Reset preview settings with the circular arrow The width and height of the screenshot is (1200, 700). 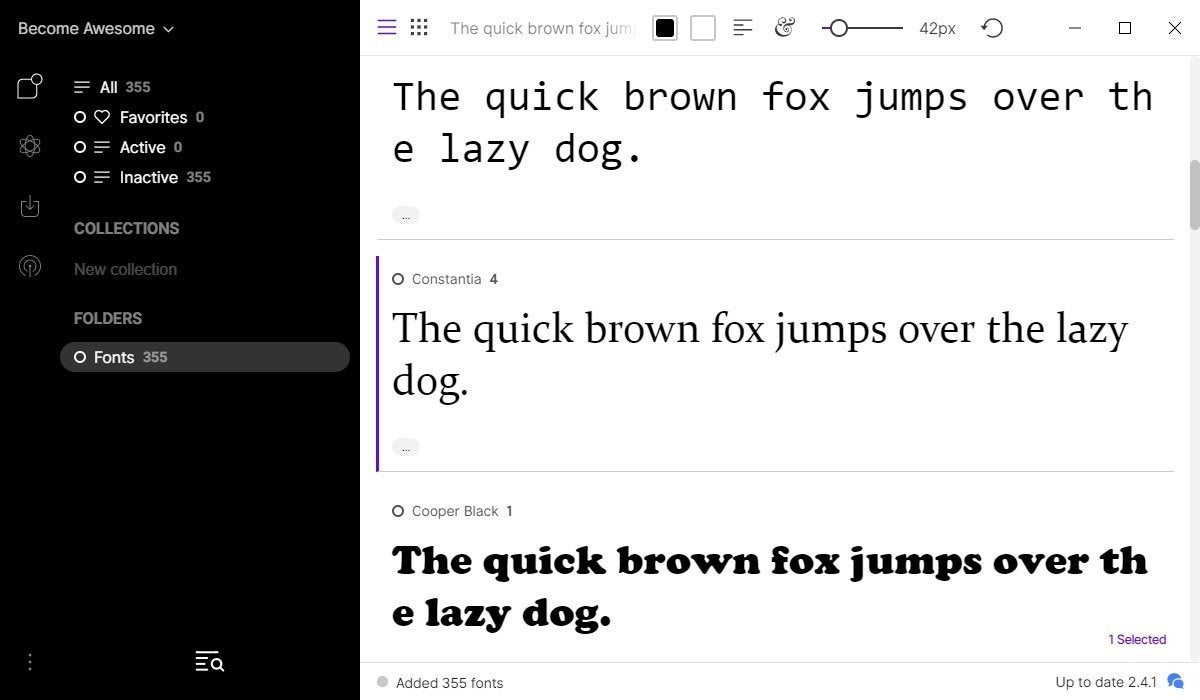(x=992, y=28)
